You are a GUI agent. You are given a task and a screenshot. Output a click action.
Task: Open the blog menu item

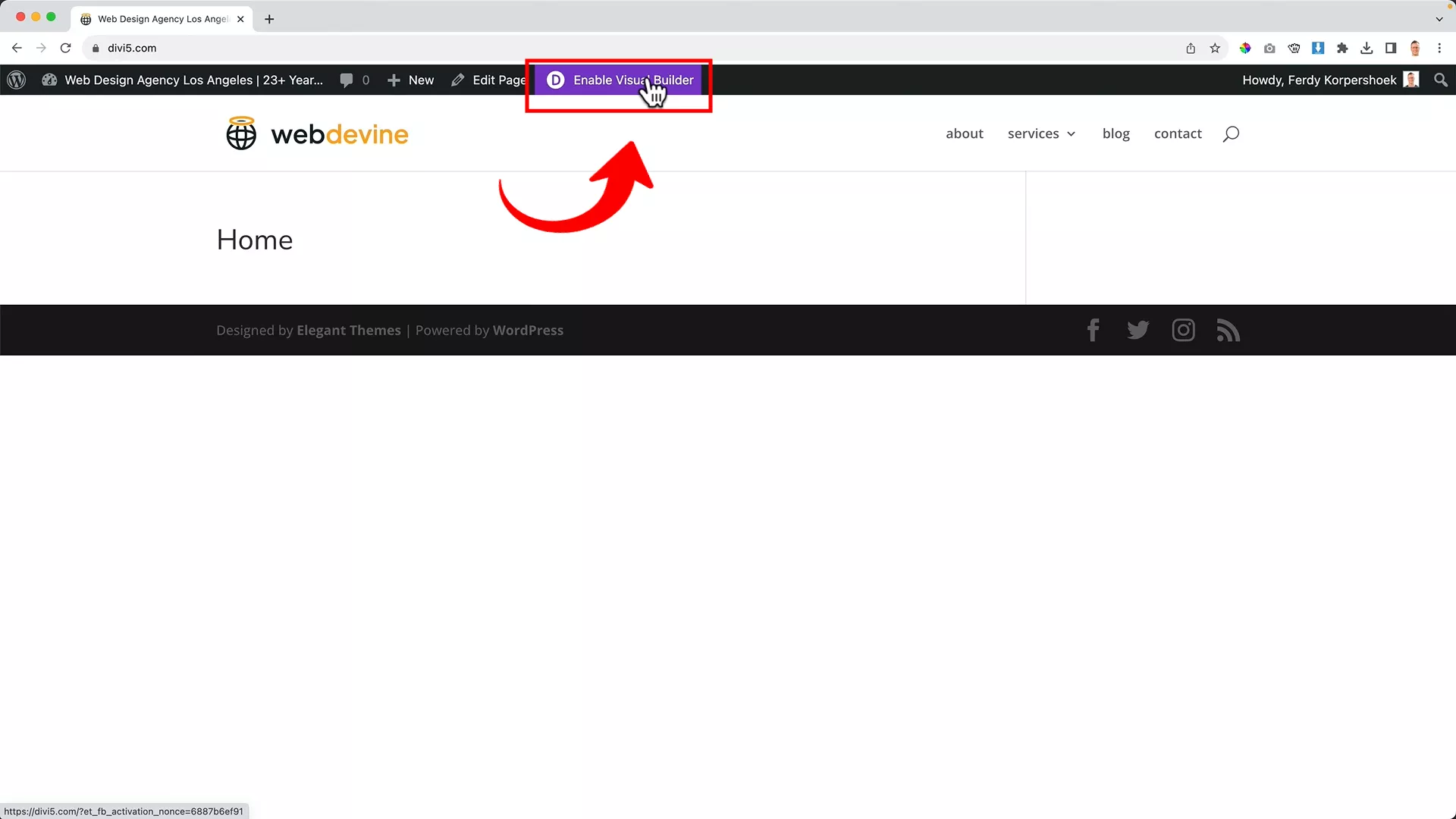1116,133
